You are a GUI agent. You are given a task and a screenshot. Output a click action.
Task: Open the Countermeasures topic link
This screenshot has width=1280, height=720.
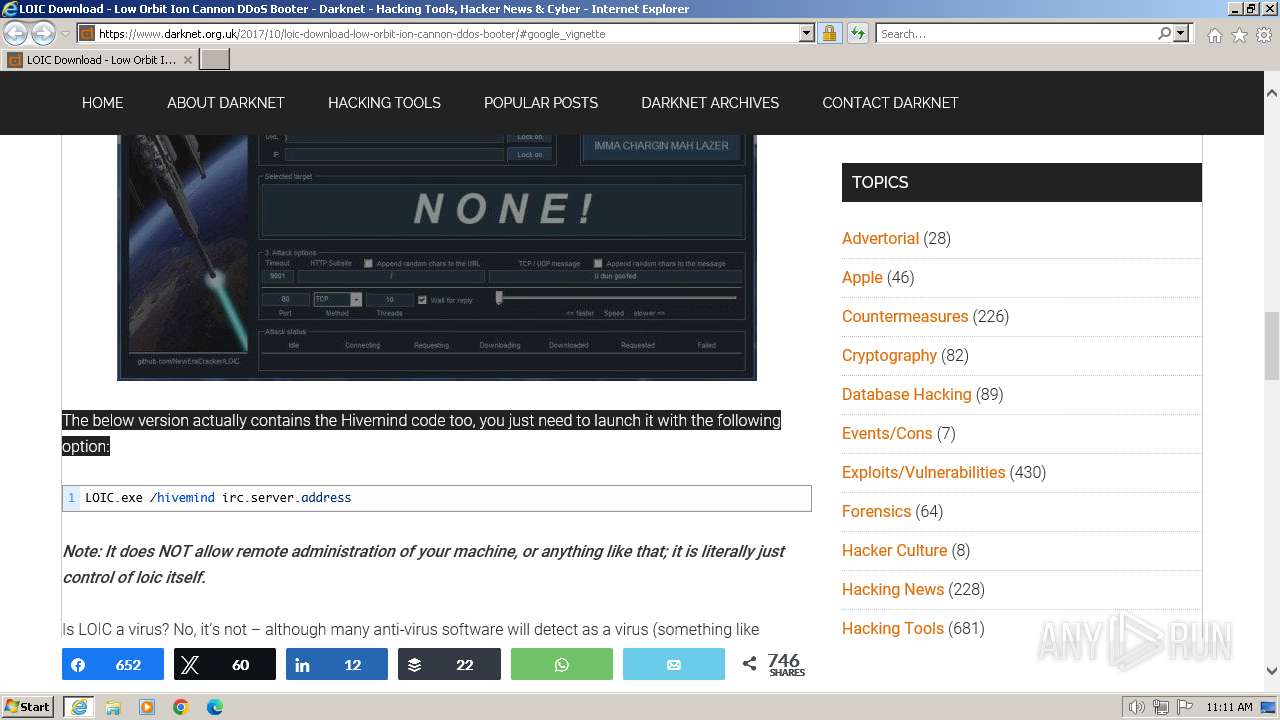coord(905,316)
